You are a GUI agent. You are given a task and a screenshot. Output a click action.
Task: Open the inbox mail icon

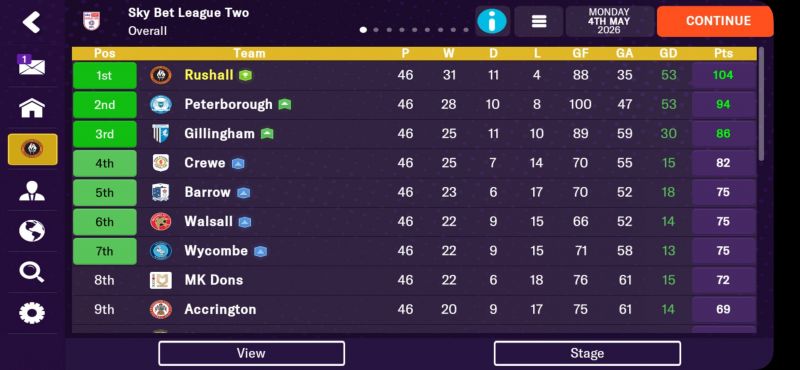32,65
